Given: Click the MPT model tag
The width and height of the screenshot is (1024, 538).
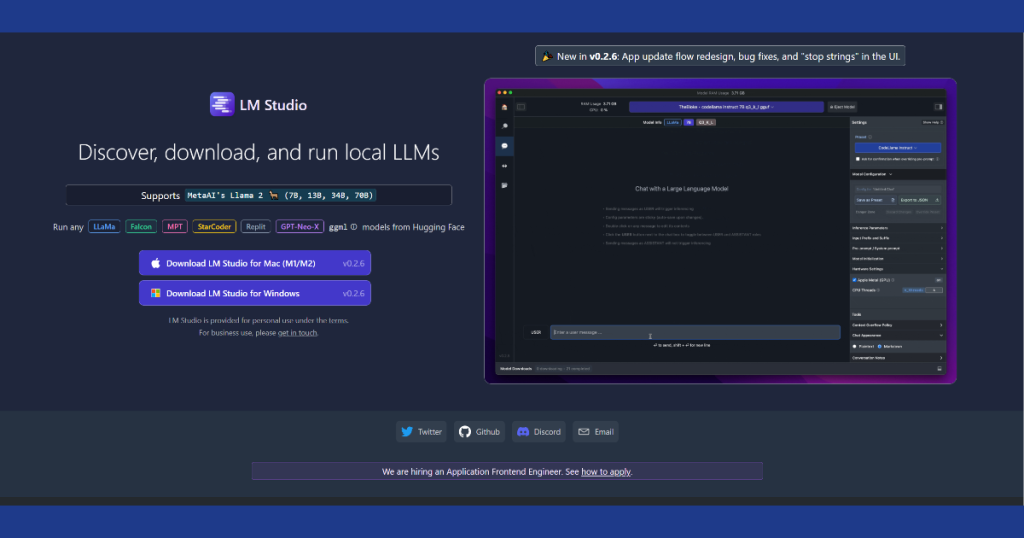Looking at the screenshot, I should [x=175, y=227].
